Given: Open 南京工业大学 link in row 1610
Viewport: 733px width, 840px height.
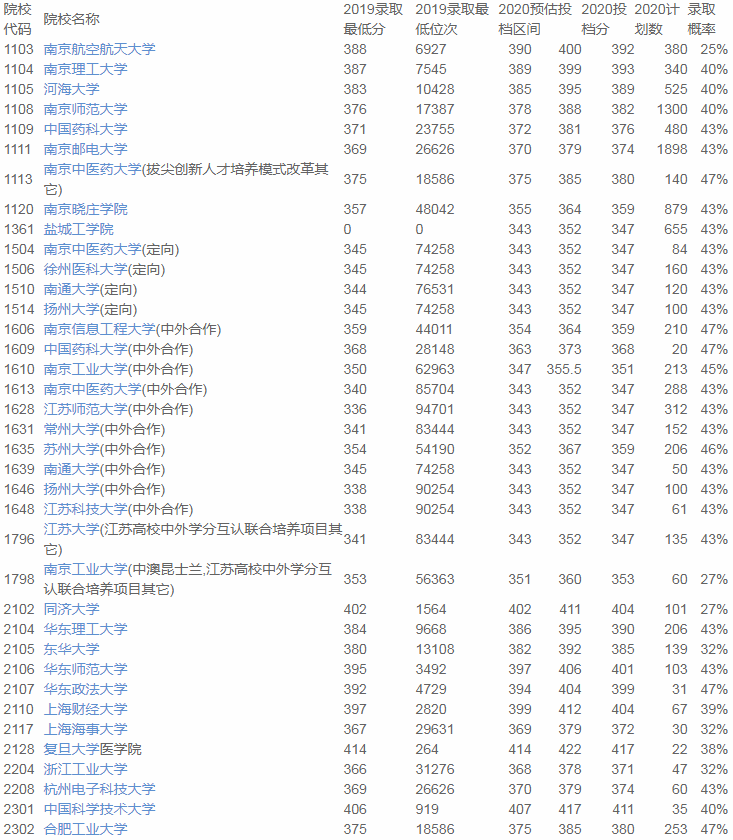Looking at the screenshot, I should pos(86,369).
